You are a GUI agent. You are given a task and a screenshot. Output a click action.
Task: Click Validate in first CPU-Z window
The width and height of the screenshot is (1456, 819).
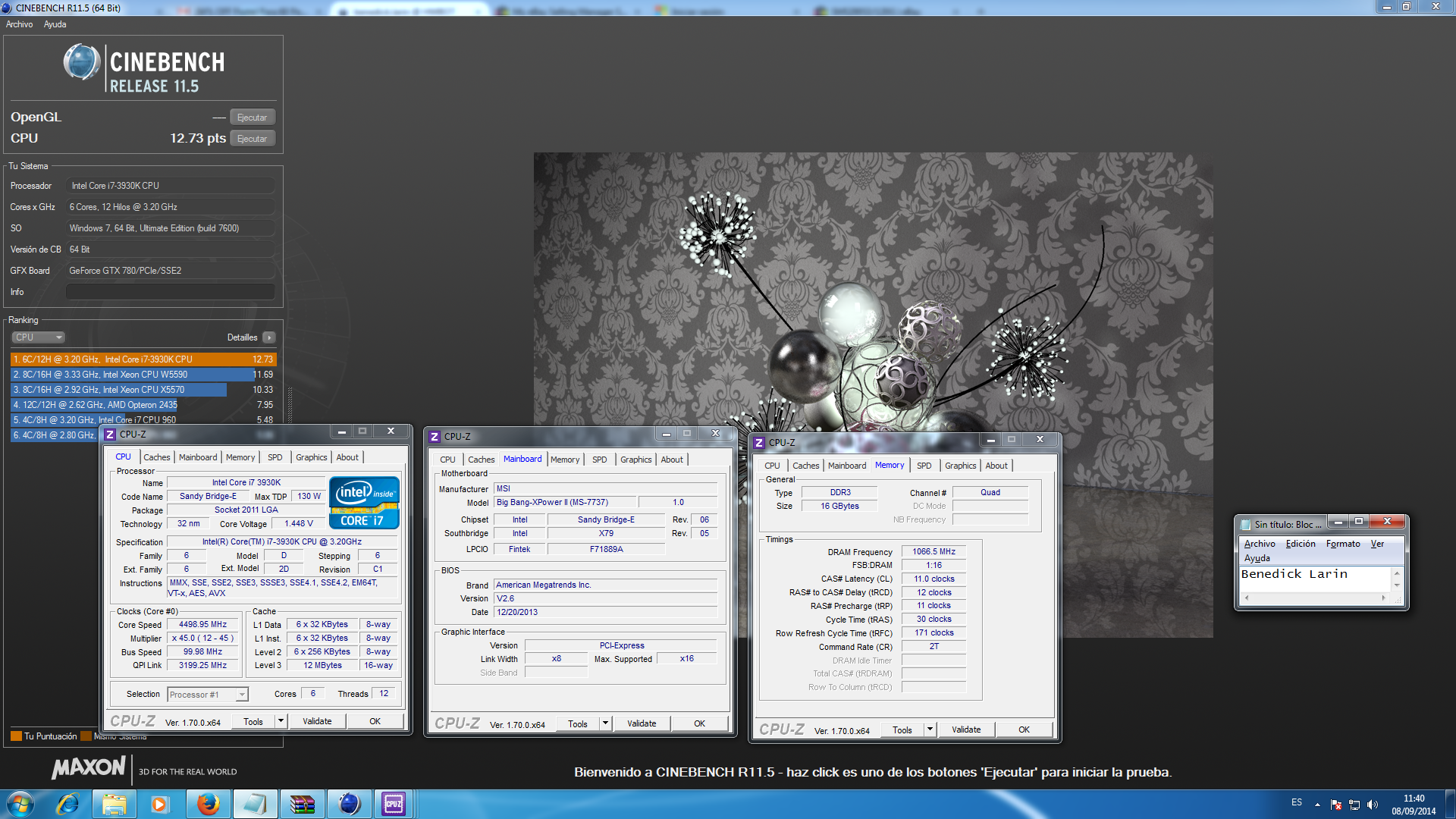(x=317, y=721)
